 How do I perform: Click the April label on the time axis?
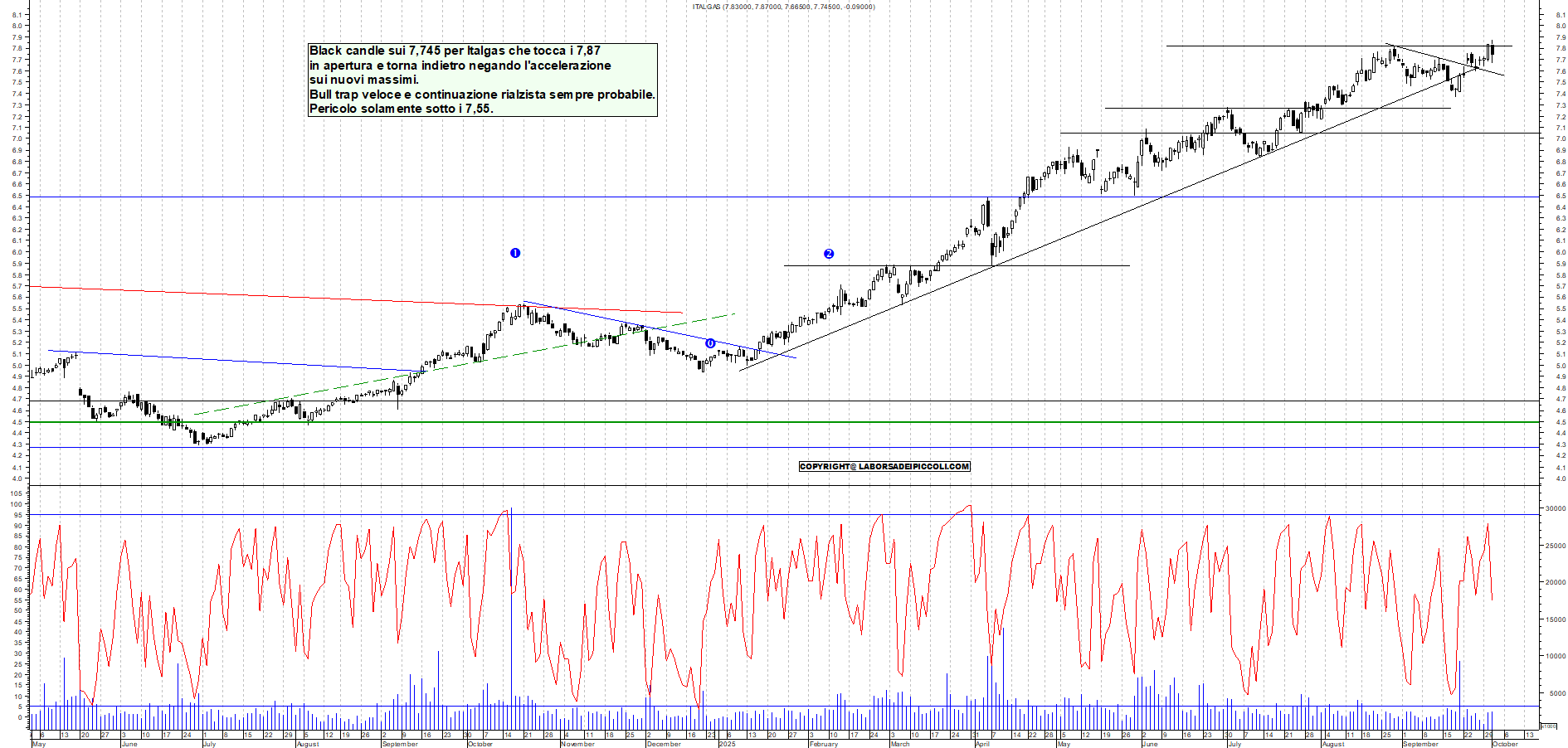(x=982, y=744)
